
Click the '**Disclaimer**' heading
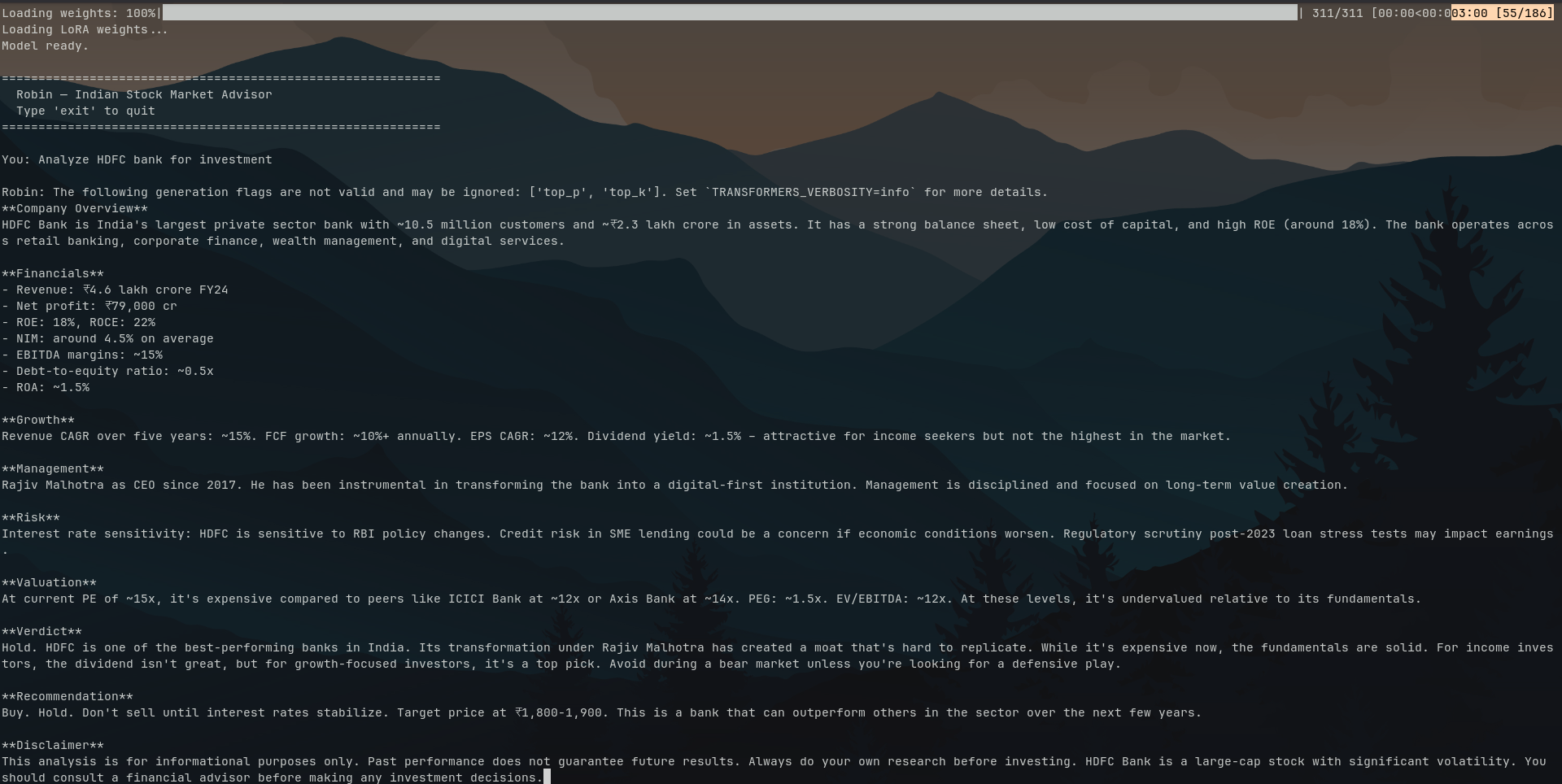pyautogui.click(x=53, y=745)
